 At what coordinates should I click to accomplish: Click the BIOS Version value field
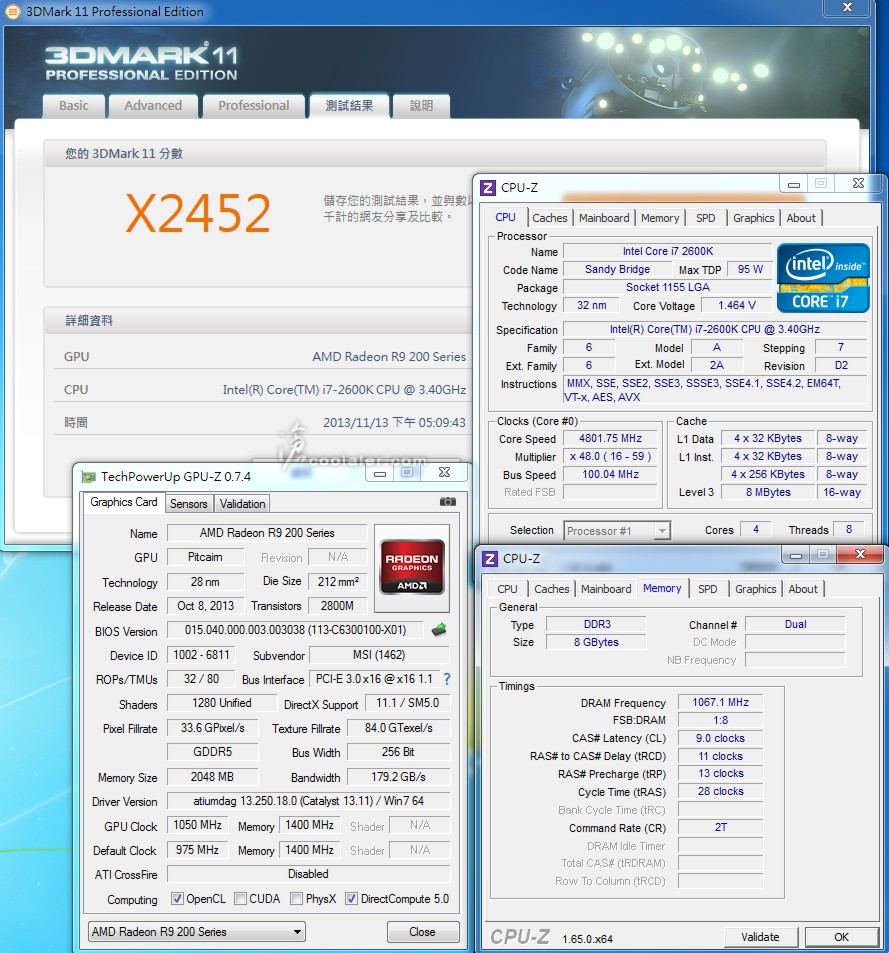tap(295, 630)
